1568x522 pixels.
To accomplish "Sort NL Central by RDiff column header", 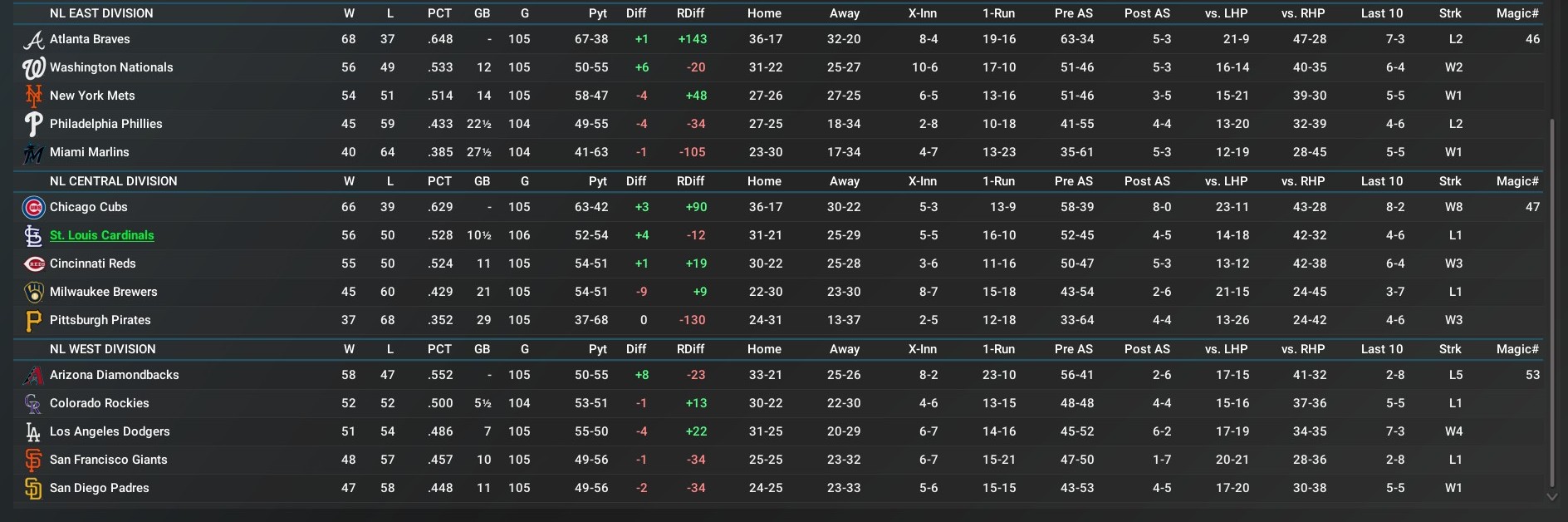I will pos(690,181).
